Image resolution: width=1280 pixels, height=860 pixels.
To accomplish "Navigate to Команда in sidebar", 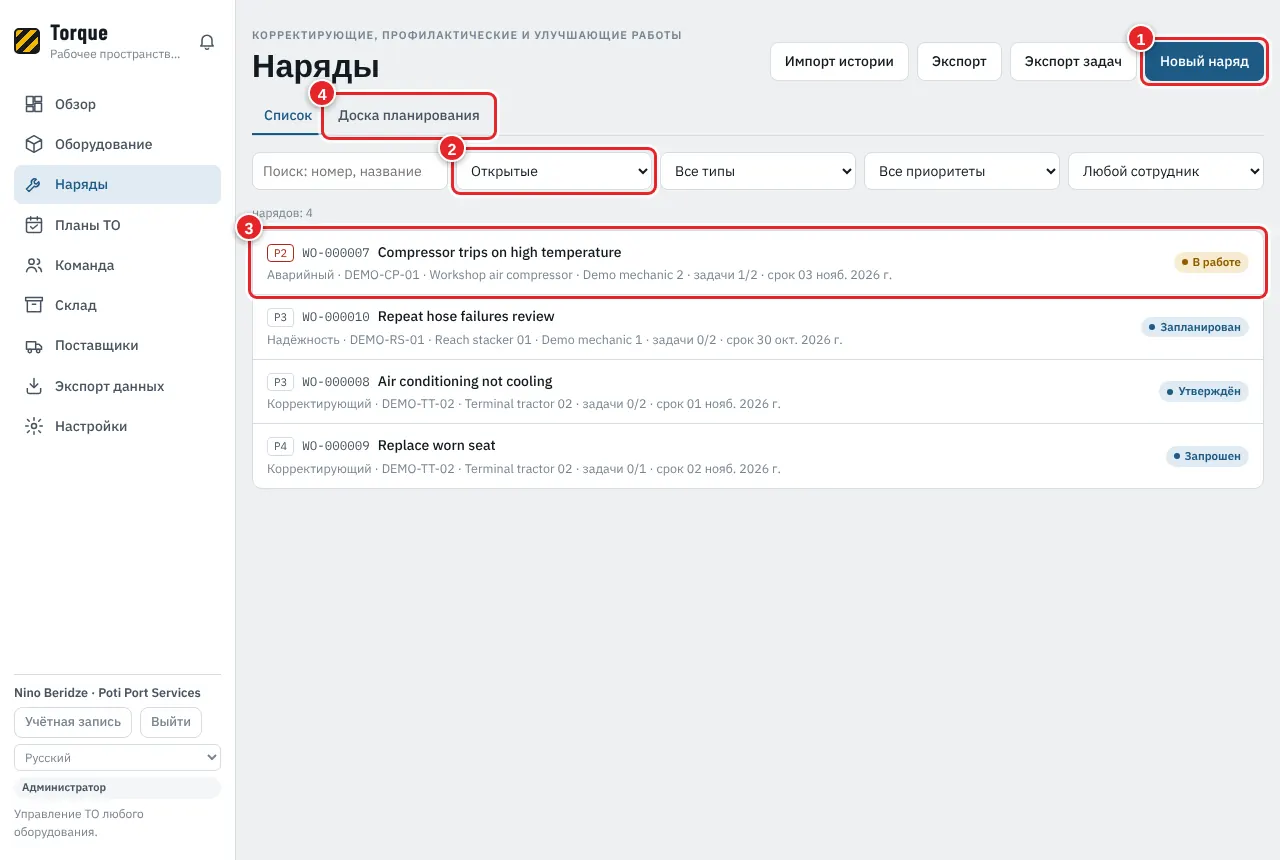I will point(117,265).
